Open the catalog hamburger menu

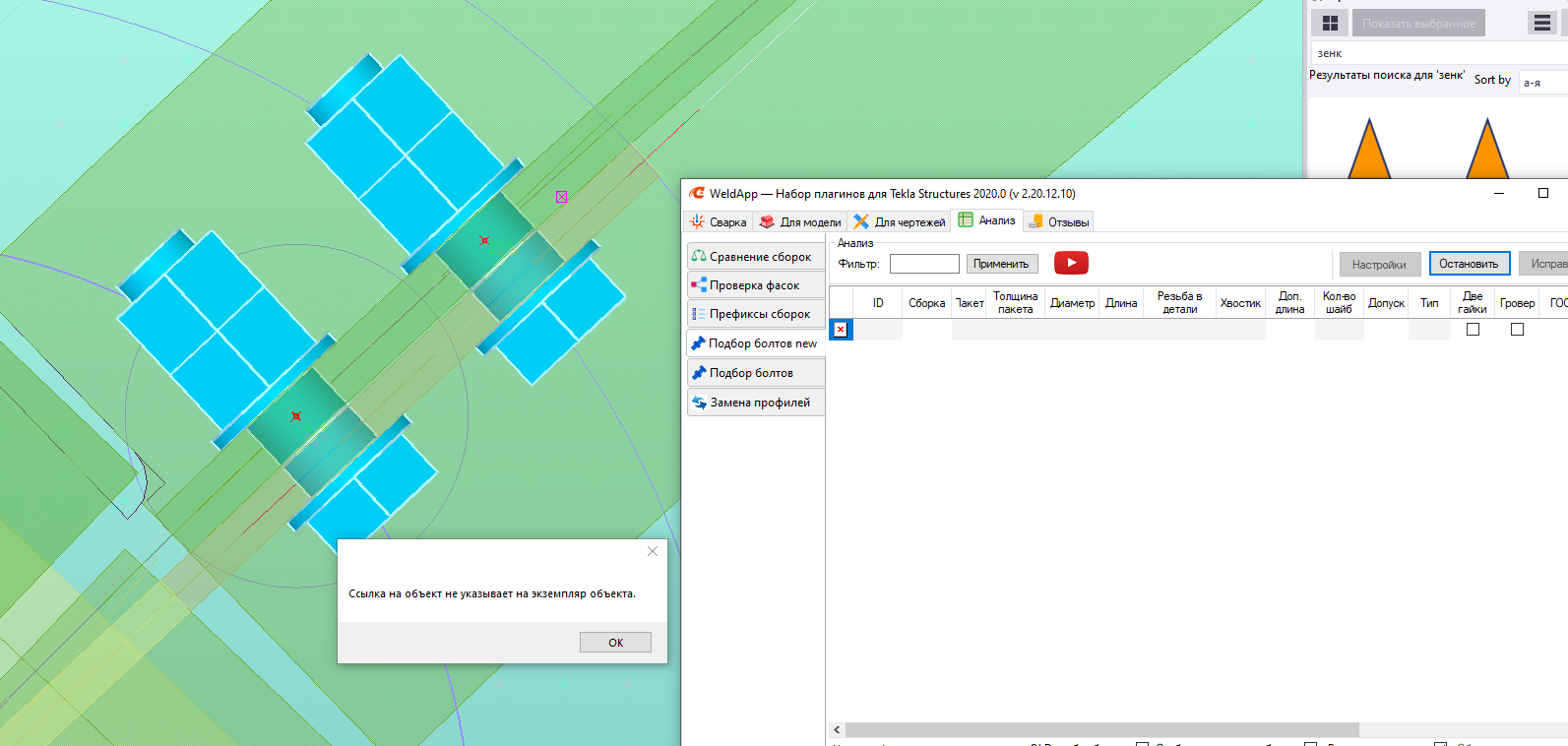1542,23
